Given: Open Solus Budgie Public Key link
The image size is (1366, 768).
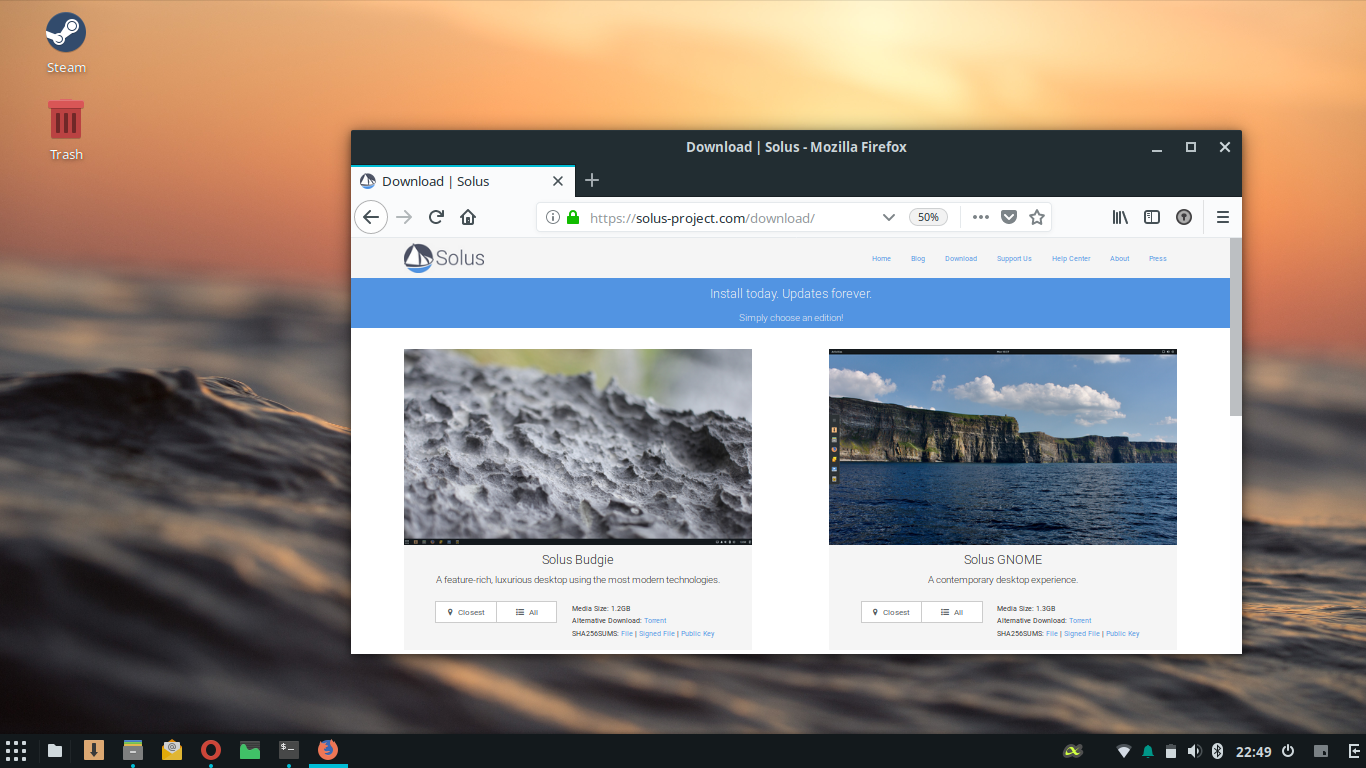Looking at the screenshot, I should click(x=698, y=634).
